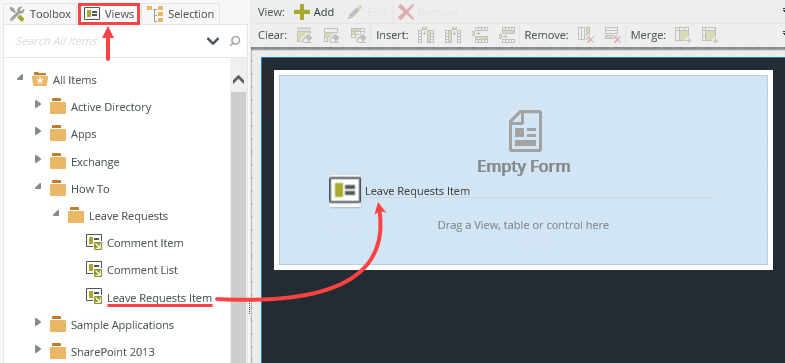Expand the Active Directory folder

pyautogui.click(x=38, y=104)
